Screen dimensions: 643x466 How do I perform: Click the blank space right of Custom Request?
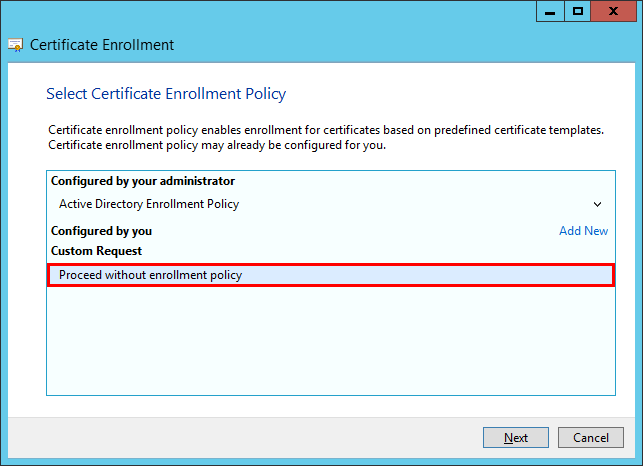point(380,251)
